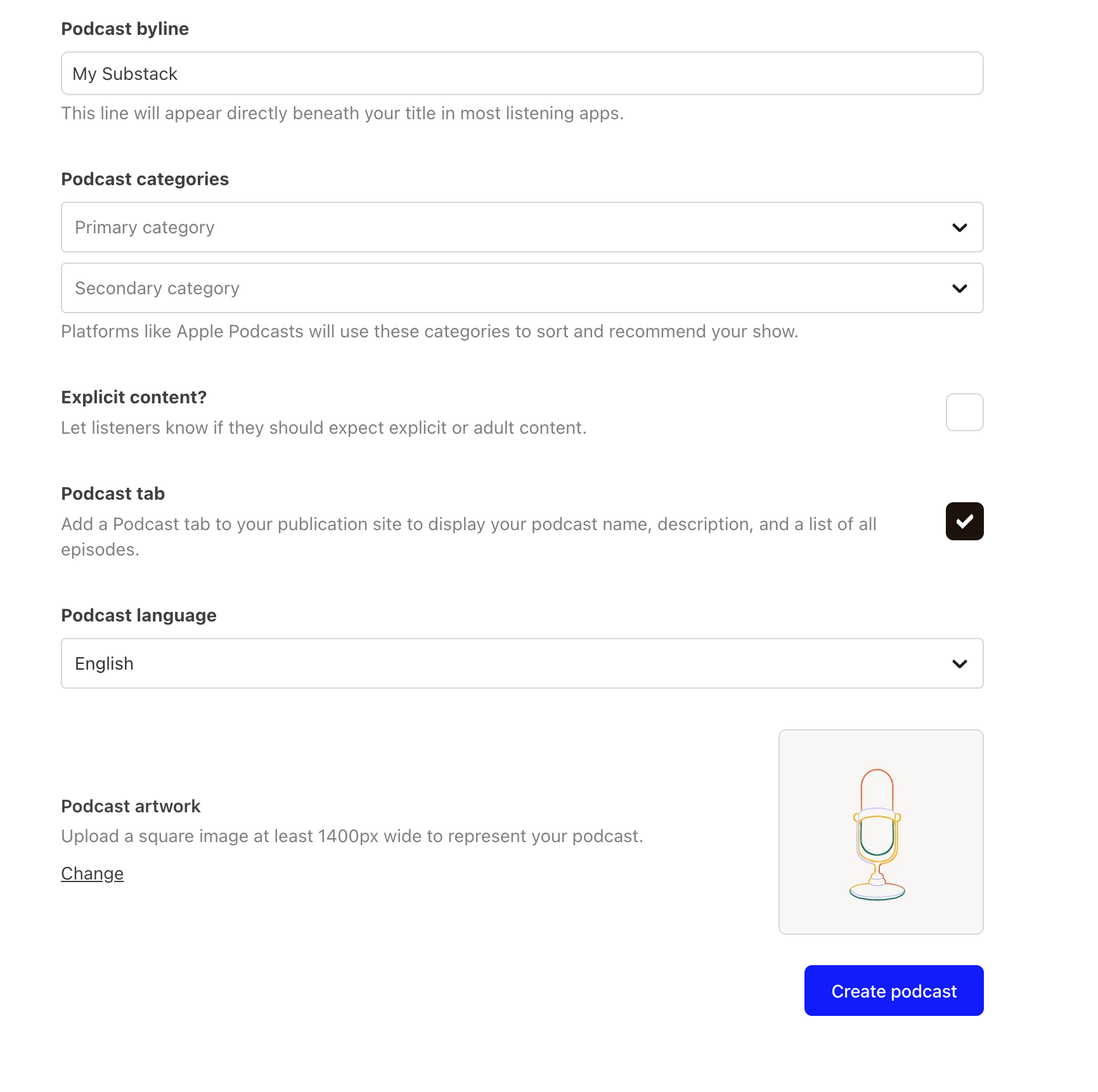Click the microphone illustration icon
The height and width of the screenshot is (1092, 1098).
click(x=877, y=834)
